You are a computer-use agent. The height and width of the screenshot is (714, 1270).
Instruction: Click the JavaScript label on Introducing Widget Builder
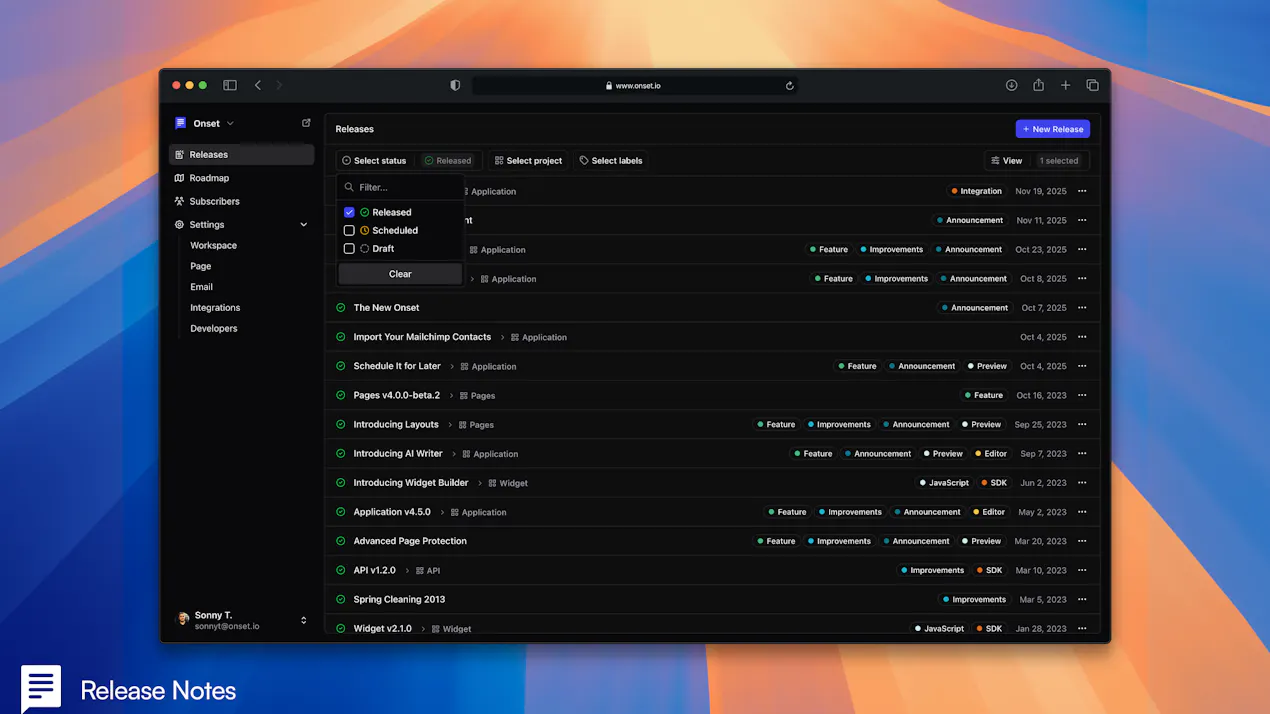(x=944, y=483)
